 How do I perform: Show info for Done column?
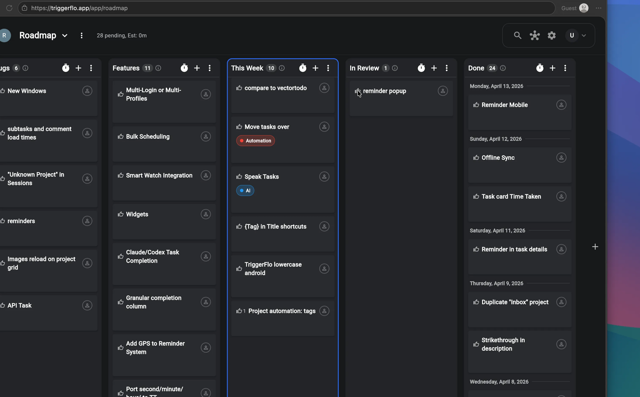(503, 68)
